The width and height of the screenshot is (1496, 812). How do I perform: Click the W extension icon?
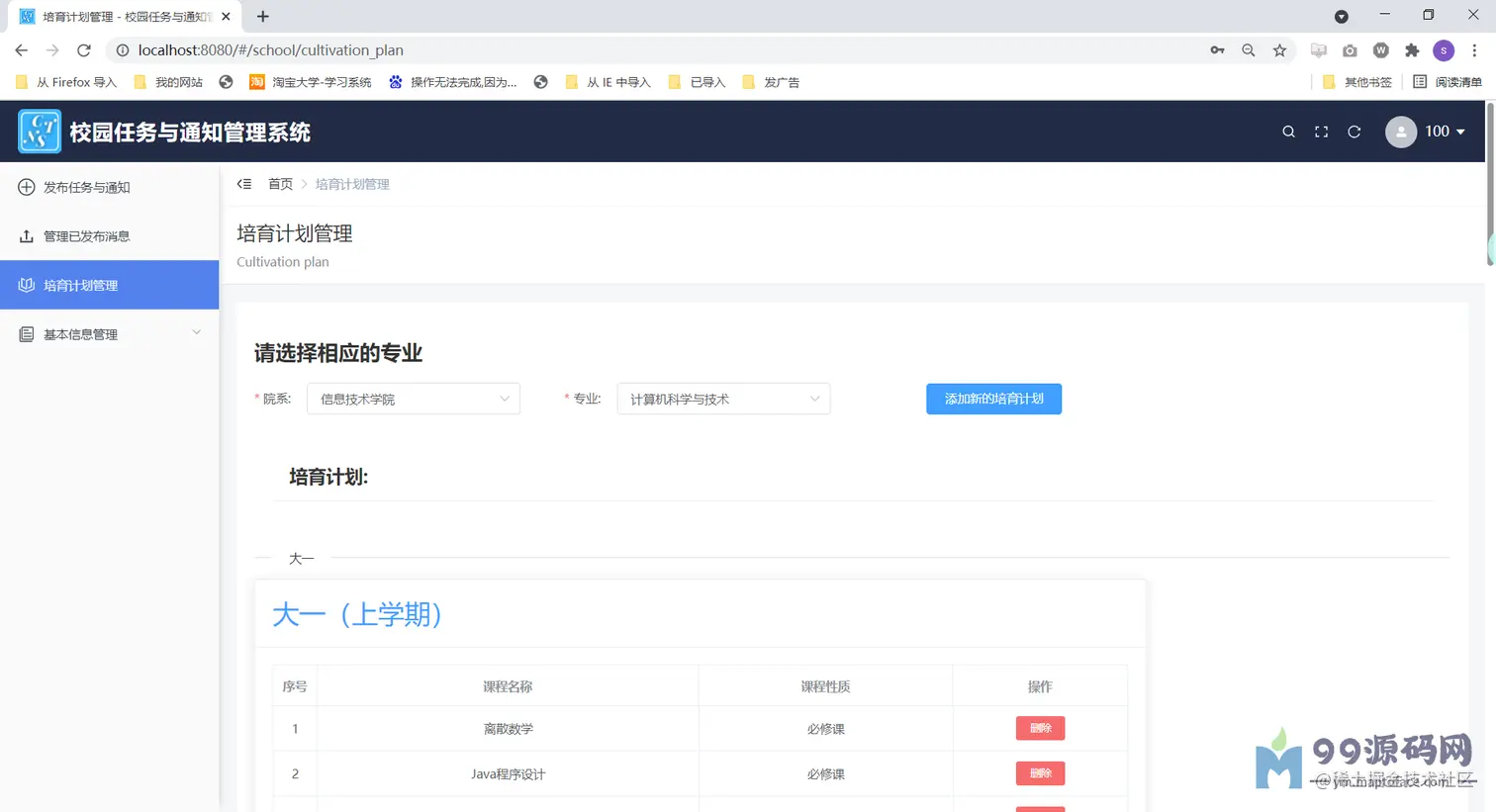point(1381,50)
